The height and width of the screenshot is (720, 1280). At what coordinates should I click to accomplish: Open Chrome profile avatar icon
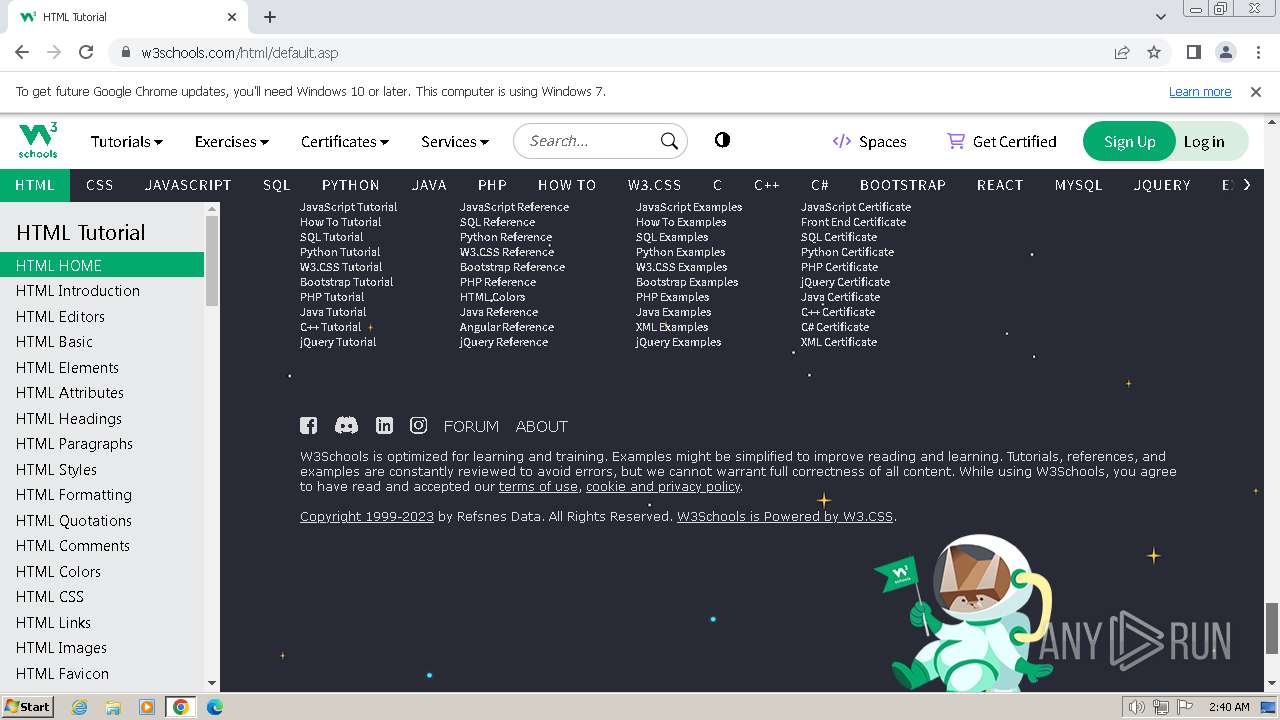click(1225, 52)
